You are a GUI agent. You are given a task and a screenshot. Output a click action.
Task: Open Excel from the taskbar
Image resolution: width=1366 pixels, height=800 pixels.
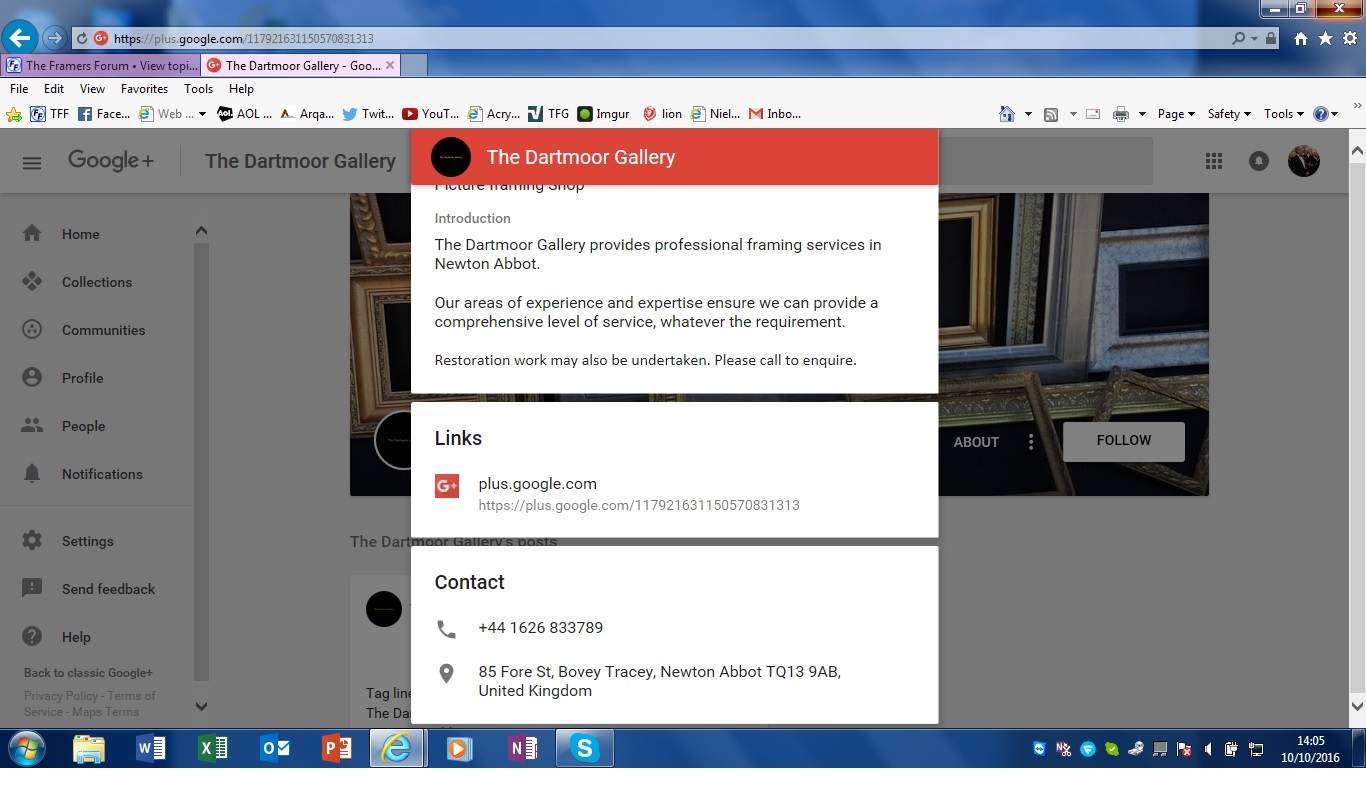(x=212, y=749)
